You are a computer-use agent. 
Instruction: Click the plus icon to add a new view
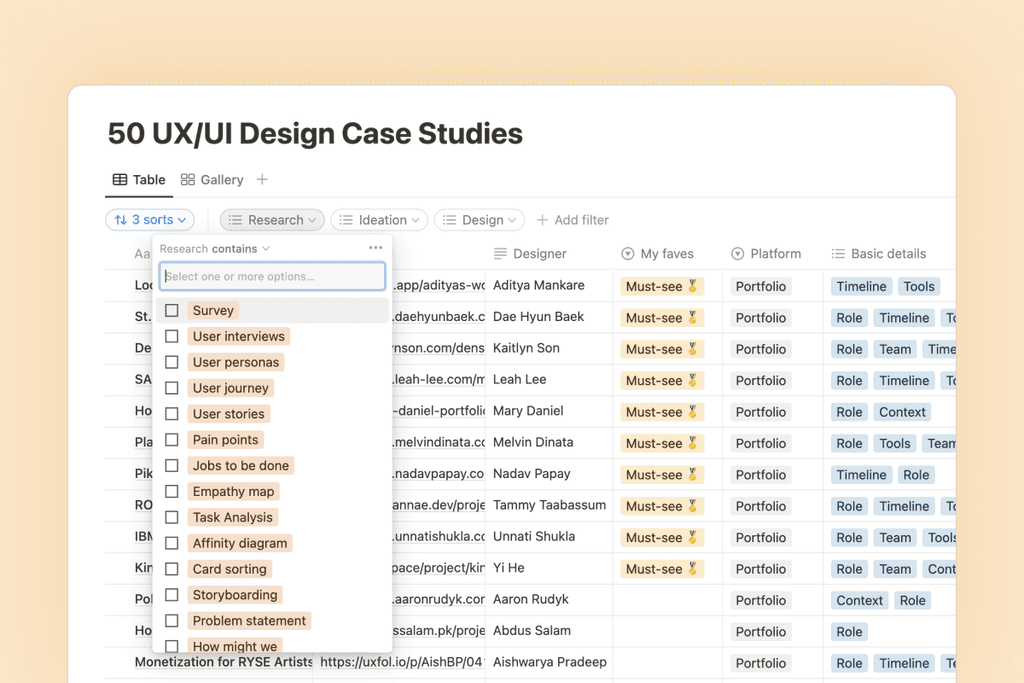(261, 180)
